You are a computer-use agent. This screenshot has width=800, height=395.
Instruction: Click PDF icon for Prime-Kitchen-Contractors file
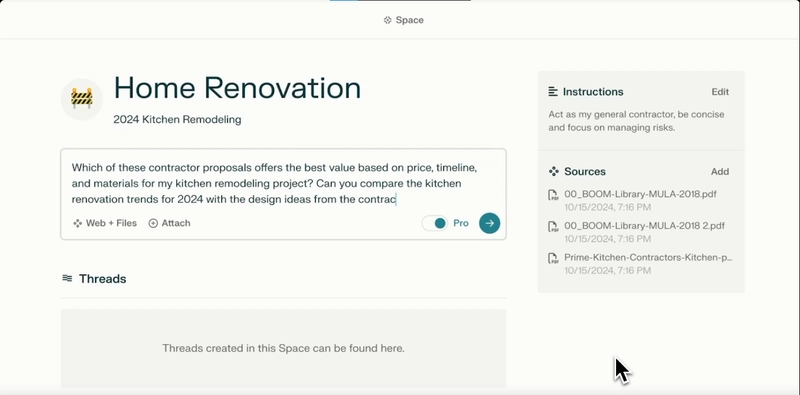click(553, 258)
